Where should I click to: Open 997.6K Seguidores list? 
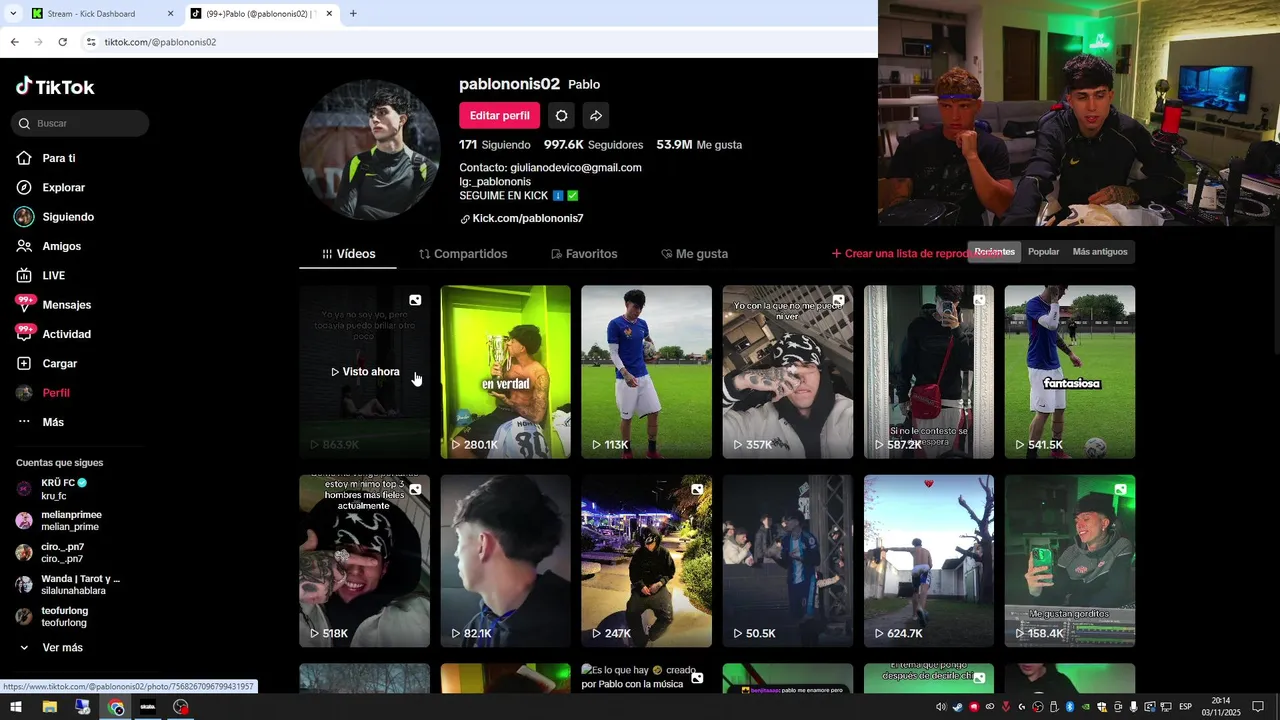pyautogui.click(x=593, y=145)
